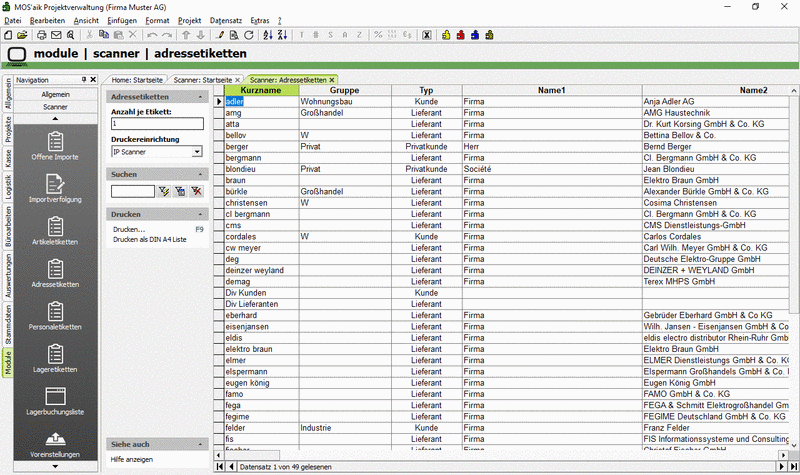Apply search filter icon next to search box

(x=164, y=191)
